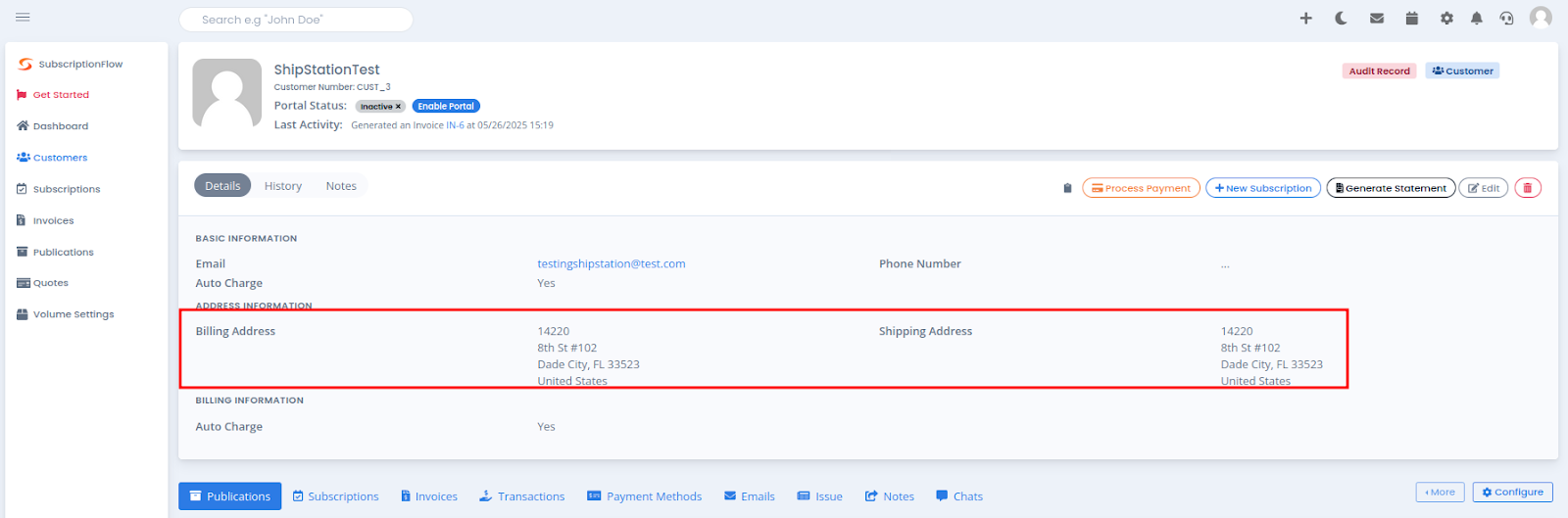Image resolution: width=1568 pixels, height=518 pixels.
Task: Open the Publications bottom tab
Action: (x=229, y=496)
